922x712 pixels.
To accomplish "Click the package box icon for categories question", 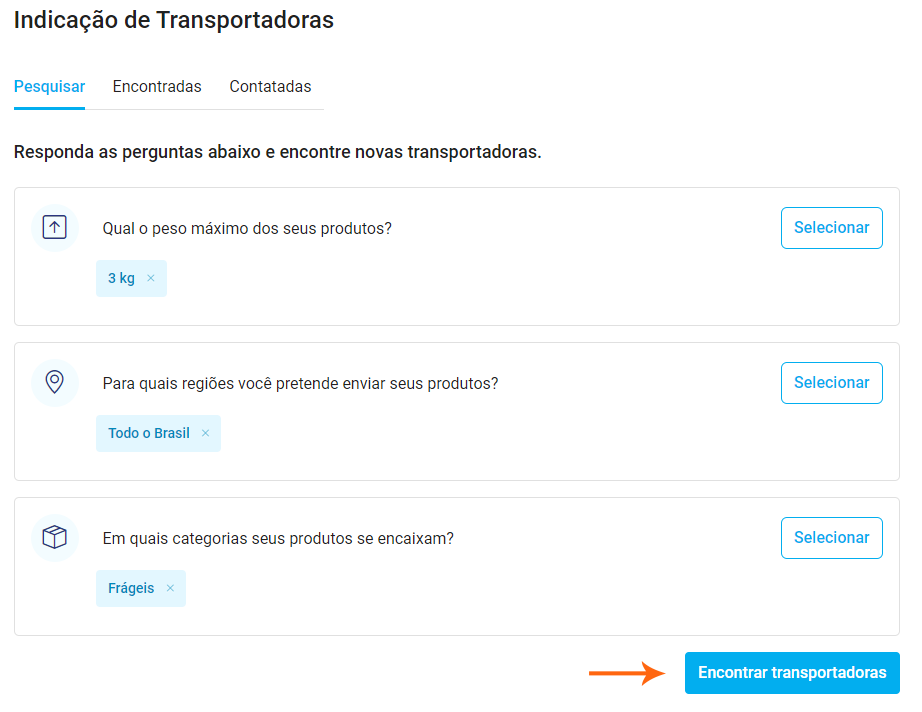I will pyautogui.click(x=55, y=537).
